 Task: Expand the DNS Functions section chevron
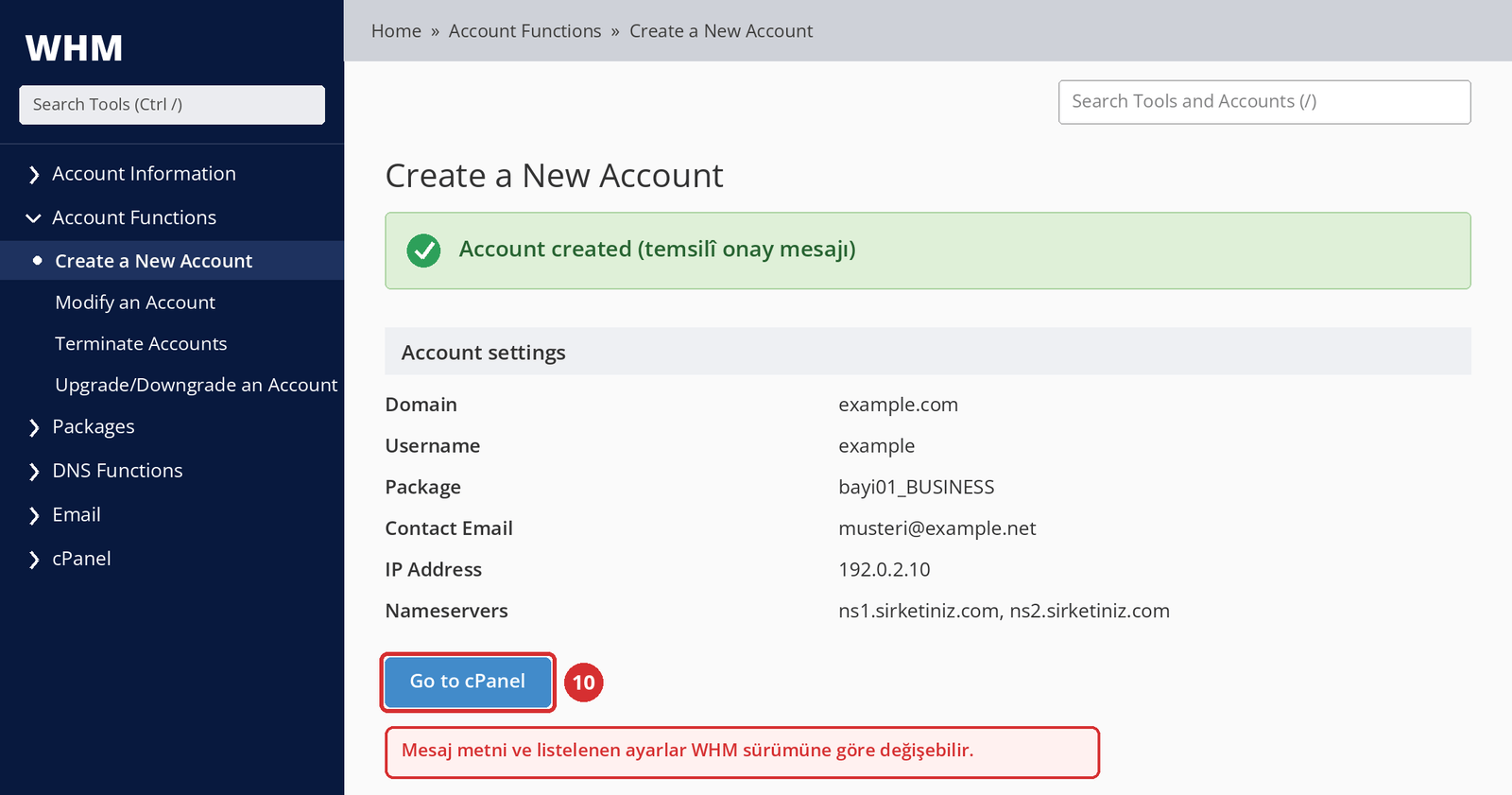point(34,472)
